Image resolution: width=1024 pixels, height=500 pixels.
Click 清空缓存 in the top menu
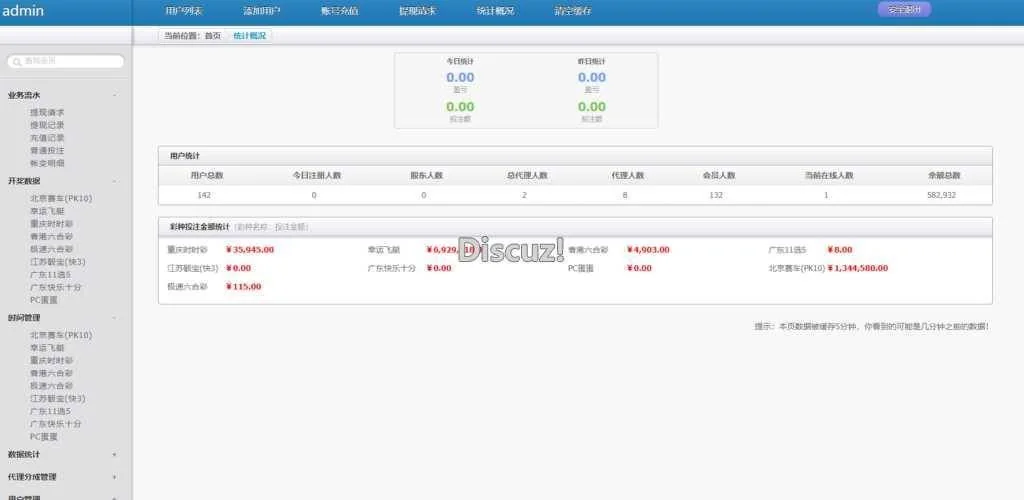pos(572,11)
